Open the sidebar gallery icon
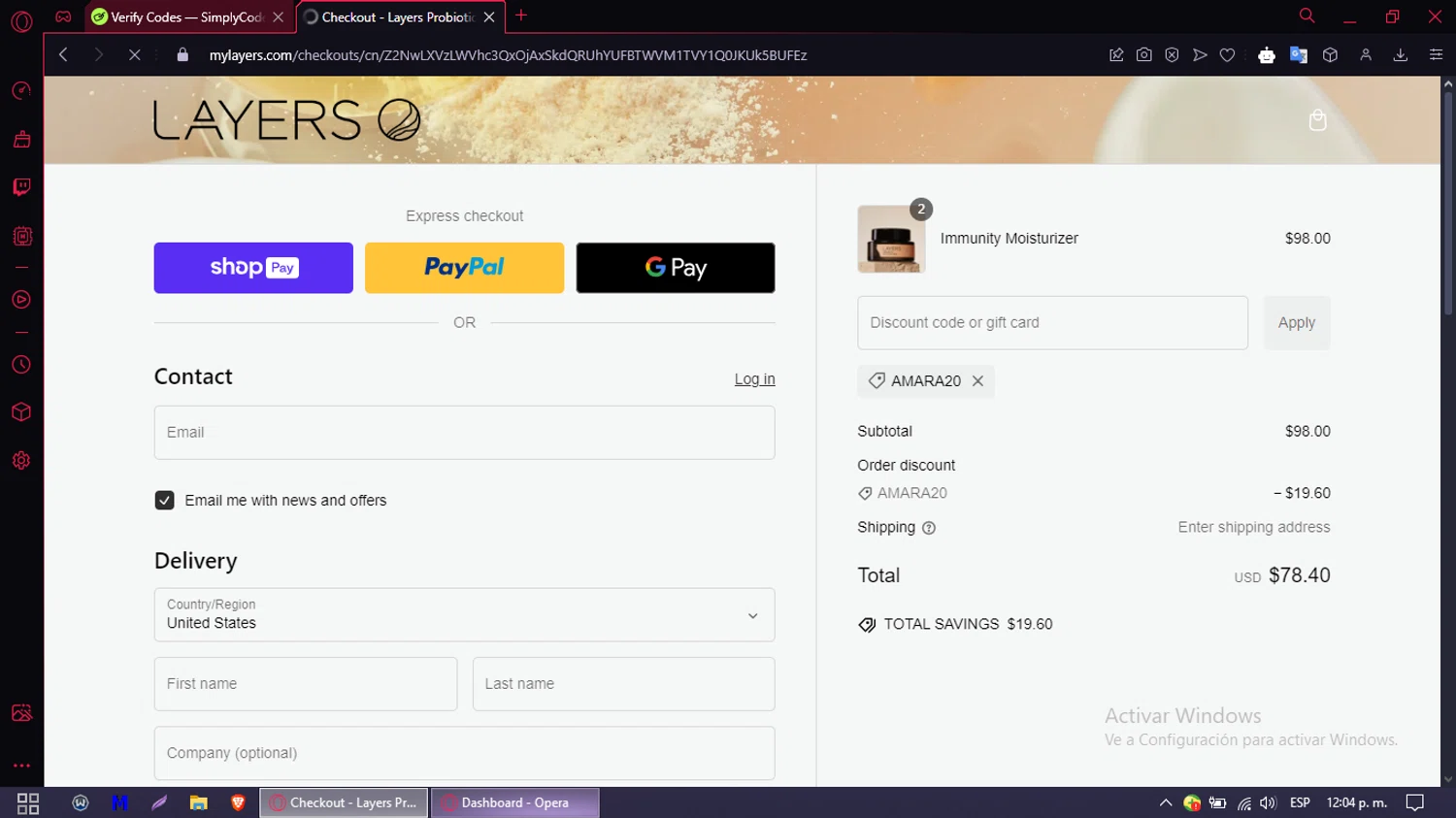This screenshot has width=1456, height=818. click(21, 713)
